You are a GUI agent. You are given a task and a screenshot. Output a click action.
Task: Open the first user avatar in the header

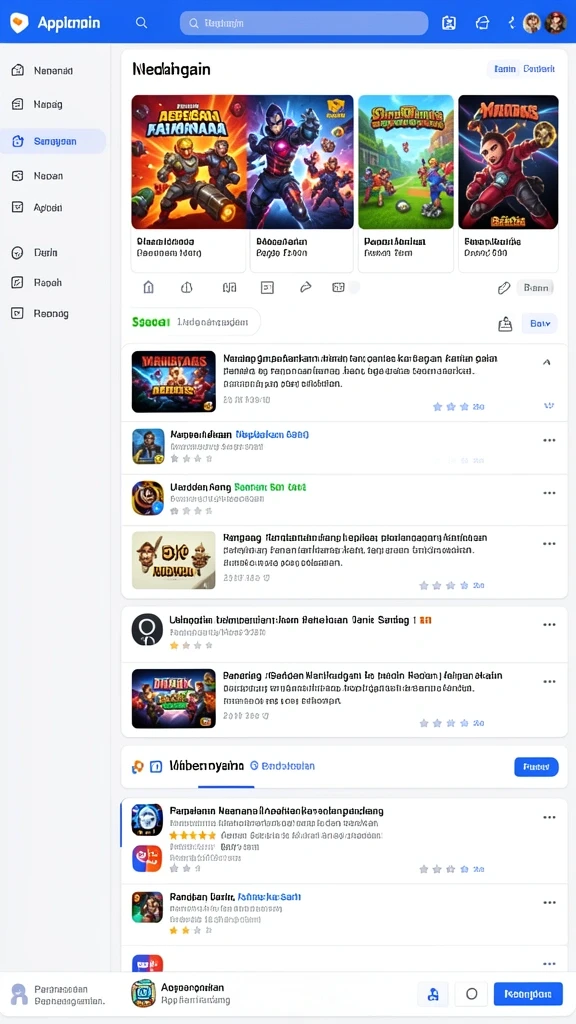tap(532, 23)
